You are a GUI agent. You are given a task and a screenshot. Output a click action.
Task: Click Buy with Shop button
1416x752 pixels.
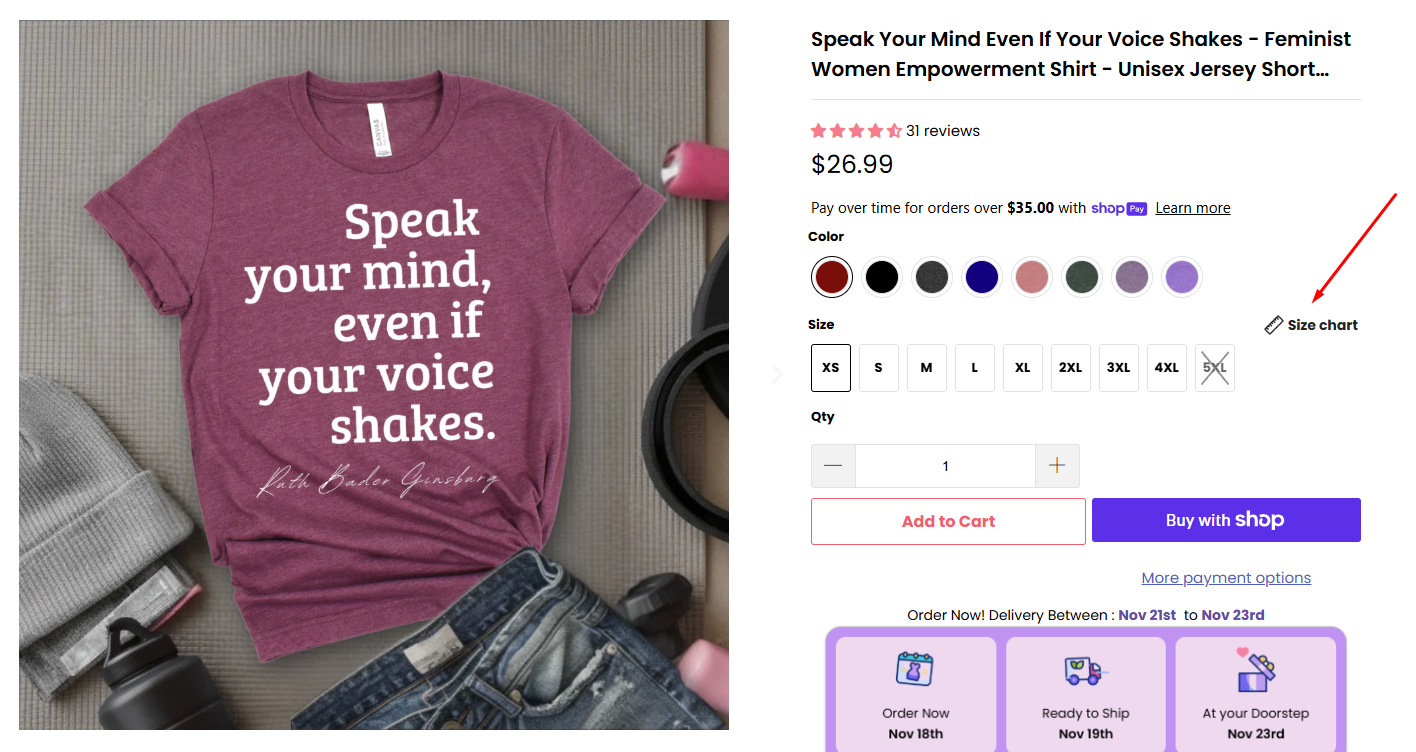click(x=1226, y=520)
